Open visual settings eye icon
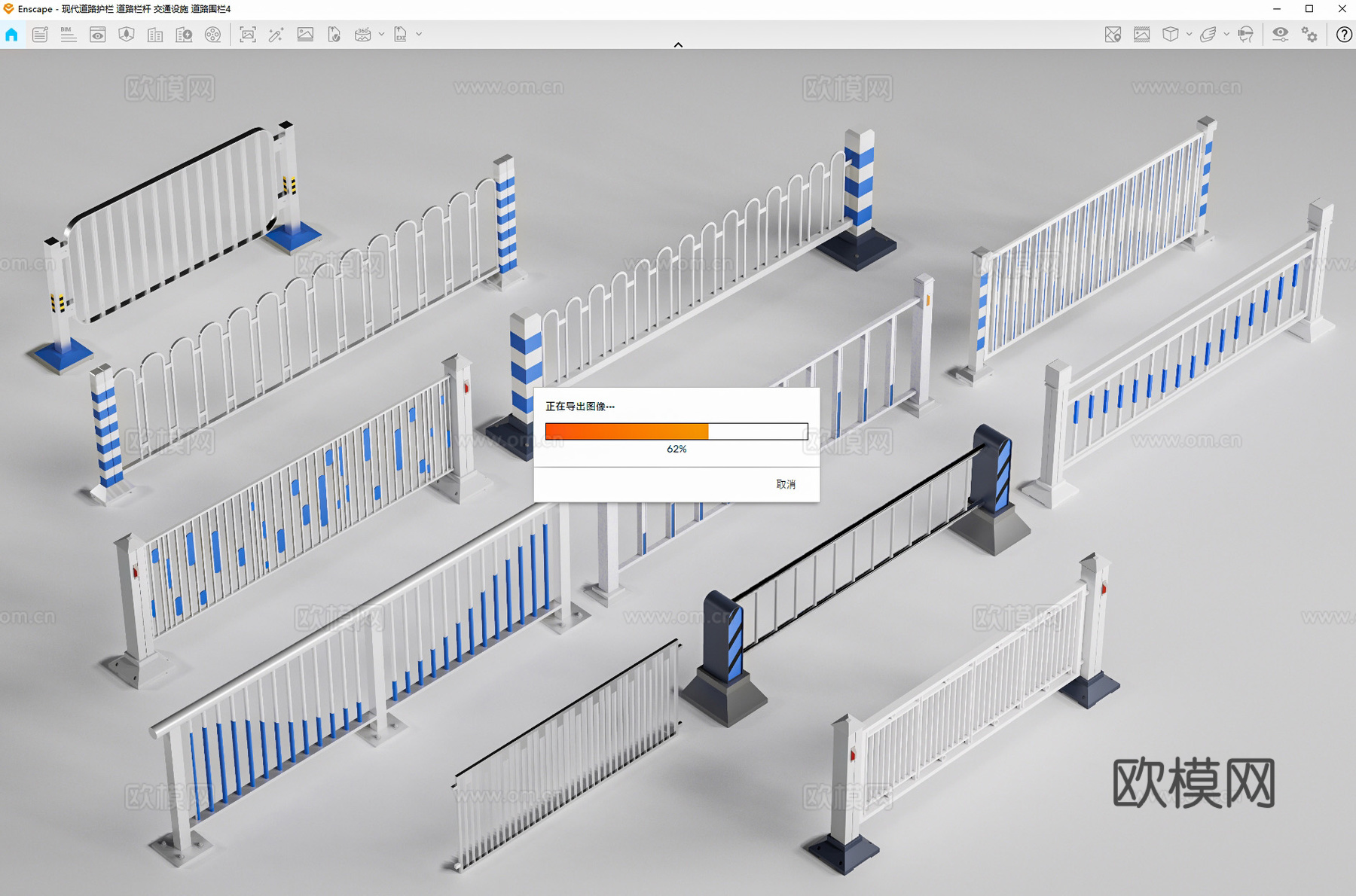Viewport: 1356px width, 896px height. tap(1280, 35)
